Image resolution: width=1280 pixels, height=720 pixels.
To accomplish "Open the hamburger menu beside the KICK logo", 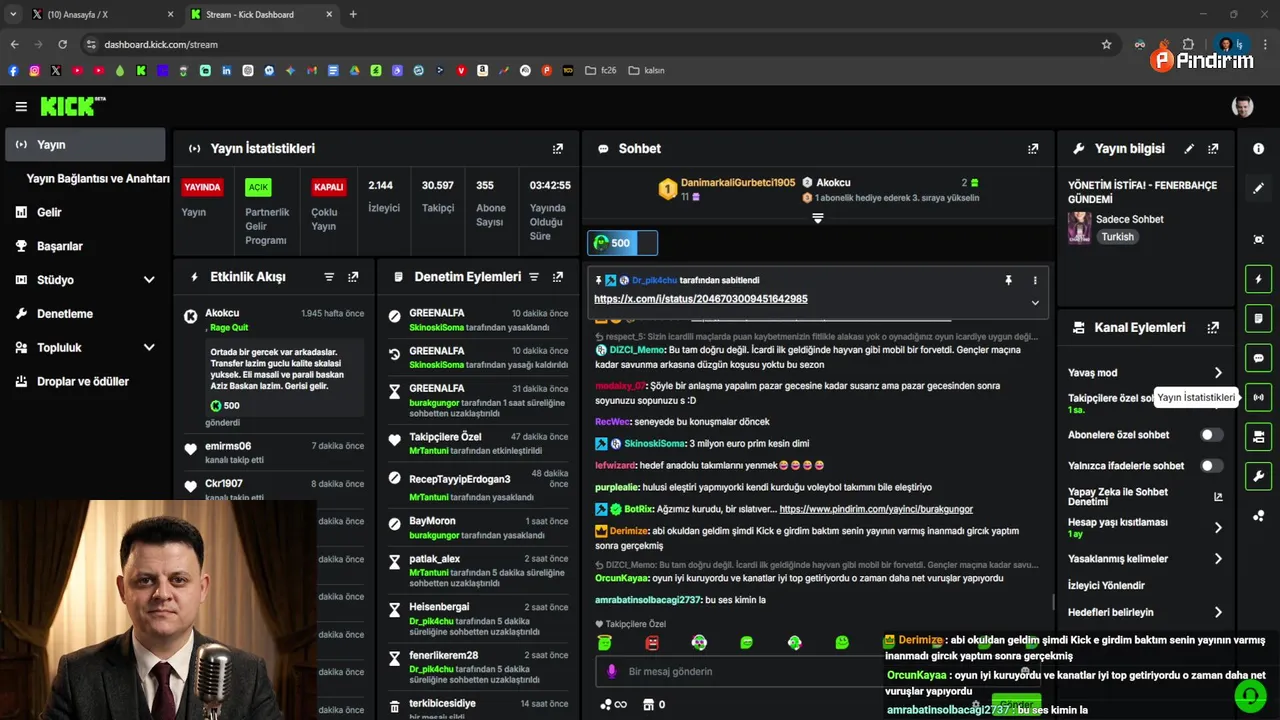I will tap(21, 106).
